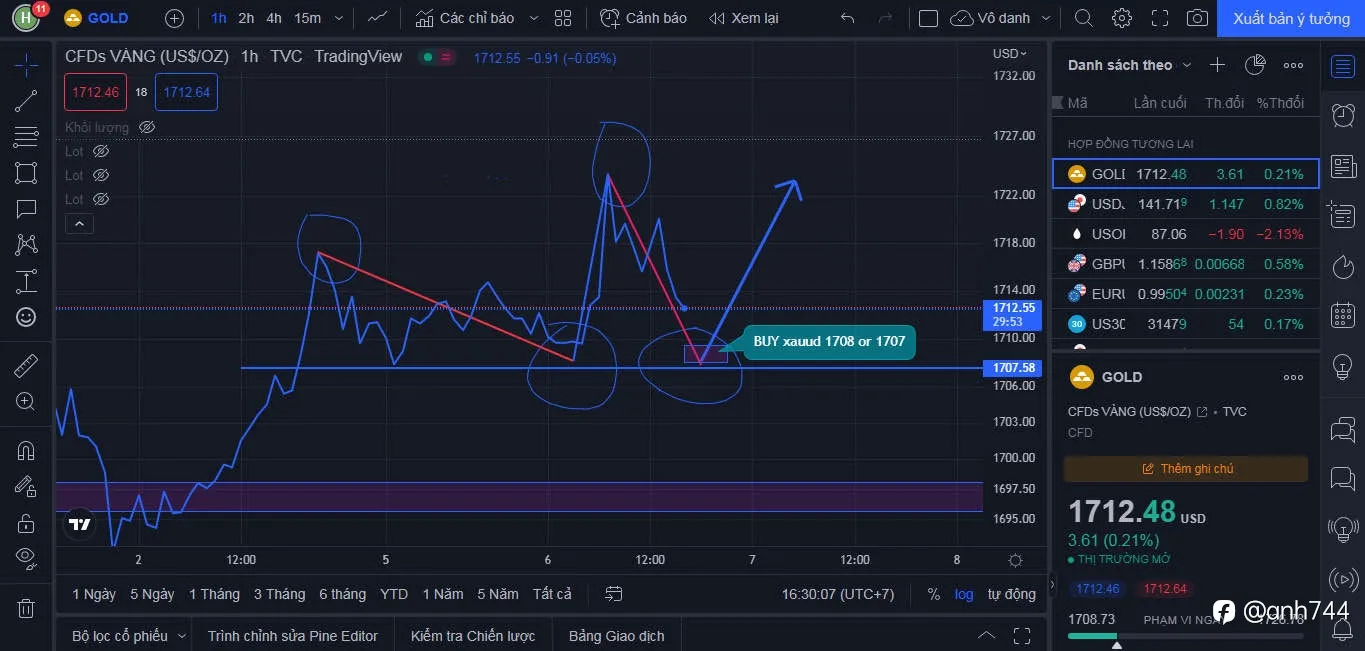Toggle the % percent scale
Viewport: 1365px width, 651px height.
[x=933, y=594]
